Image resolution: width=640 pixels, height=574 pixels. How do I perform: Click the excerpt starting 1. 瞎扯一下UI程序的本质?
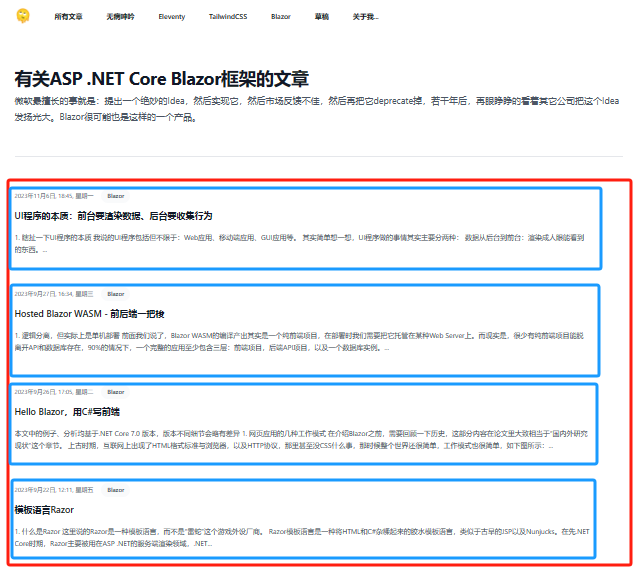300,244
